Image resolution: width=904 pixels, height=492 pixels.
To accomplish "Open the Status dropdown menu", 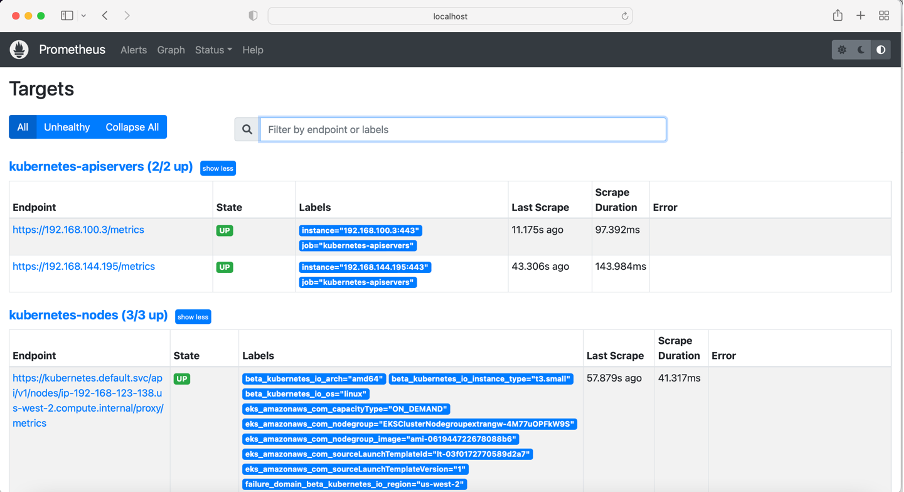I will (213, 50).
